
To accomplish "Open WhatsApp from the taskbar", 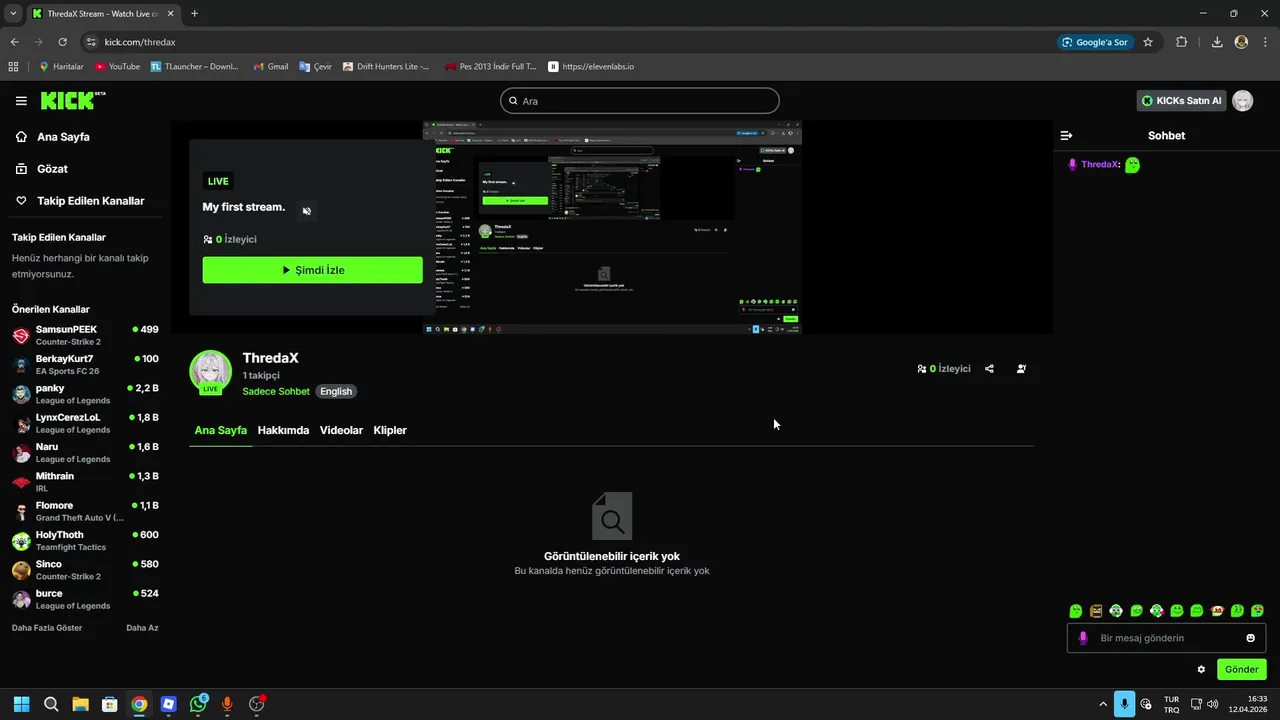I will pyautogui.click(x=198, y=704).
